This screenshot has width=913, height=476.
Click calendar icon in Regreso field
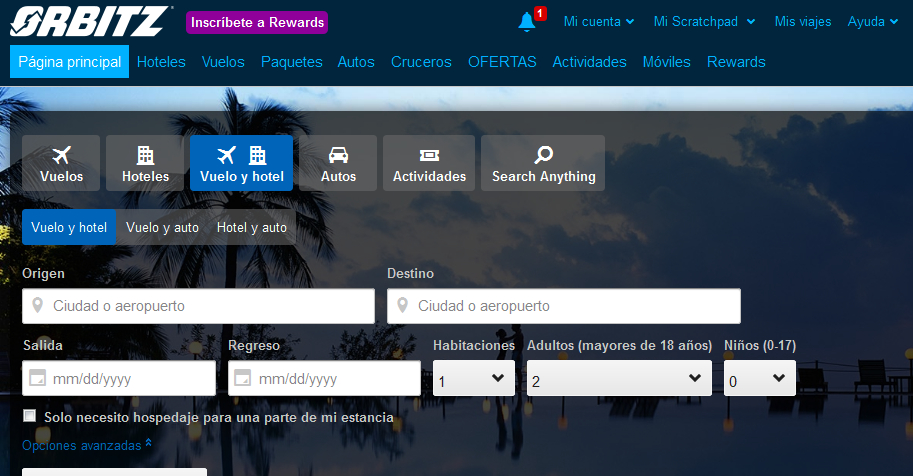tap(244, 379)
